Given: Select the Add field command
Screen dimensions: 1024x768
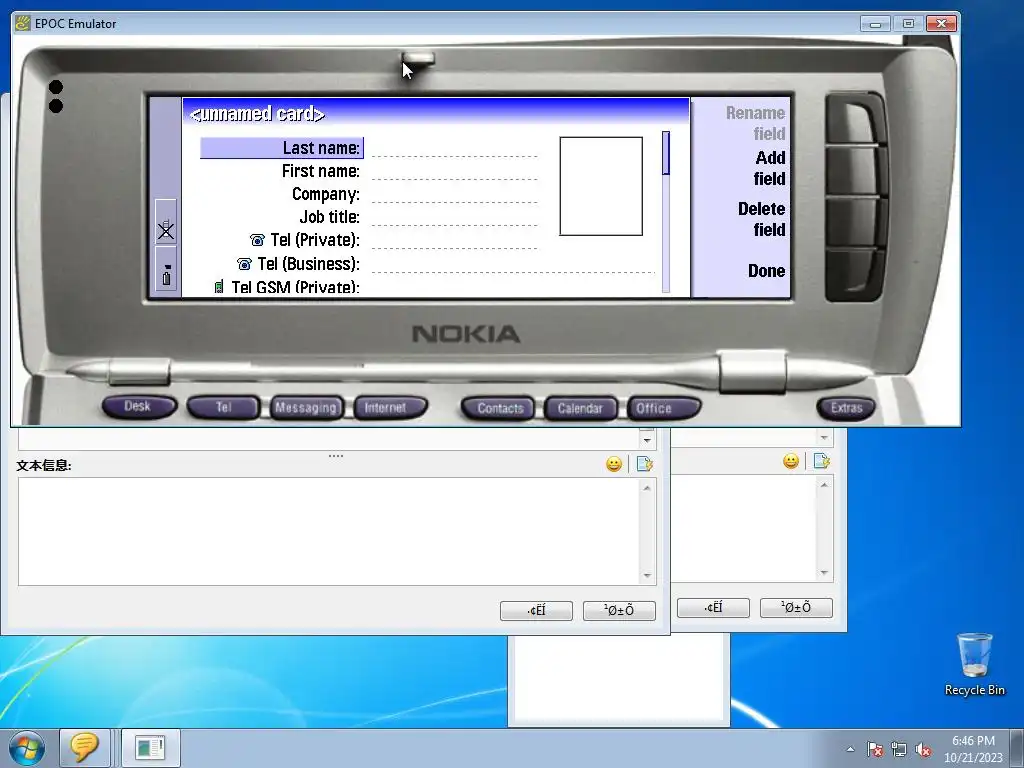Looking at the screenshot, I should (x=769, y=168).
